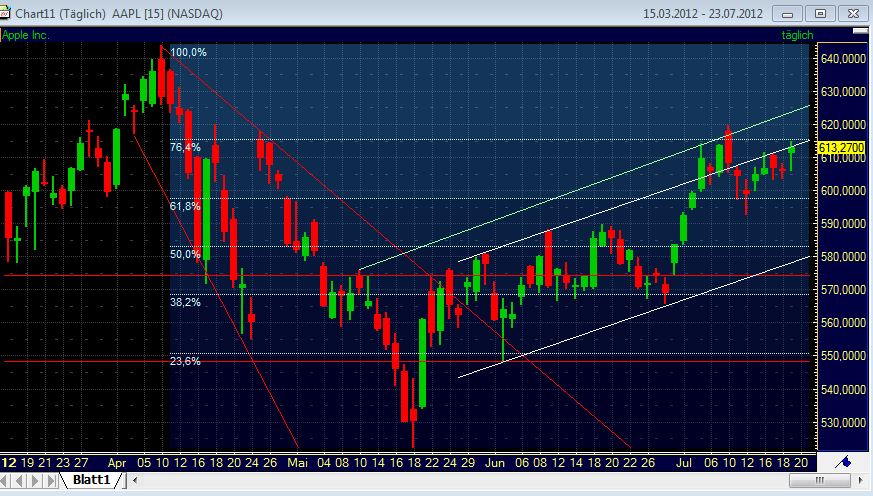Click the green 'täglich' interval label
The image size is (873, 496).
[x=797, y=35]
